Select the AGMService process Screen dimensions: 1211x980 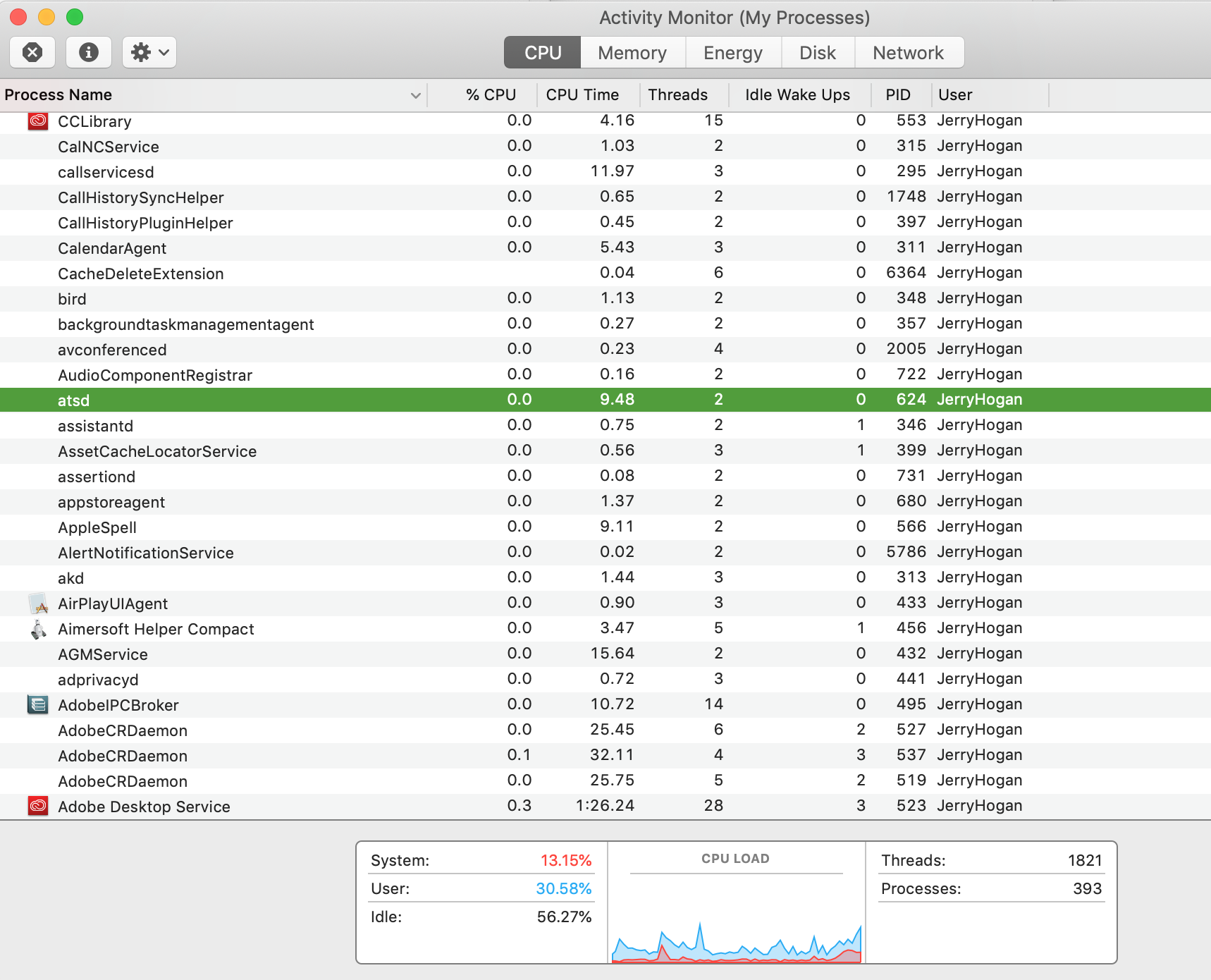[605, 654]
